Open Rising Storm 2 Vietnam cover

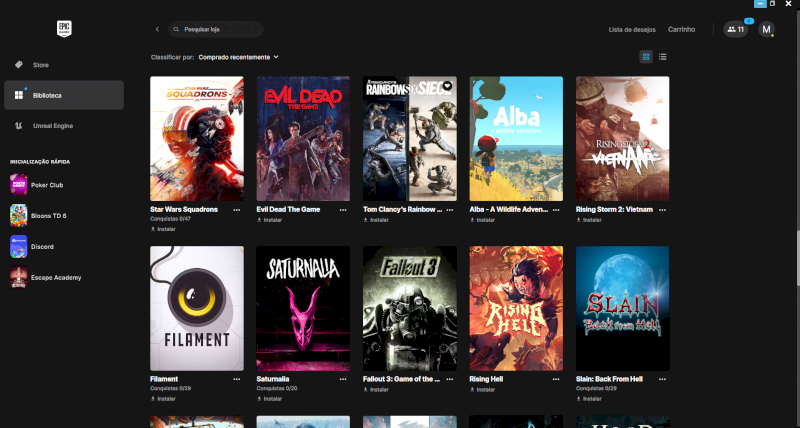622,138
